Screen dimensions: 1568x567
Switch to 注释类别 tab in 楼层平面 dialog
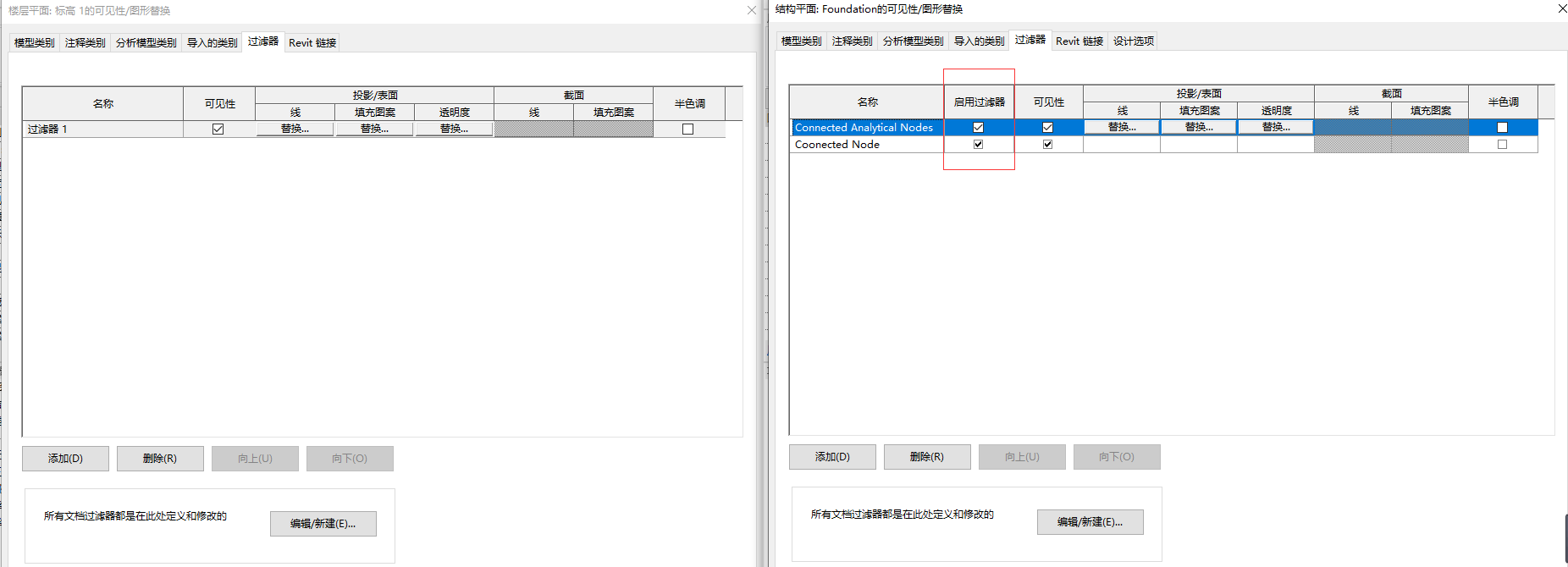point(85,42)
